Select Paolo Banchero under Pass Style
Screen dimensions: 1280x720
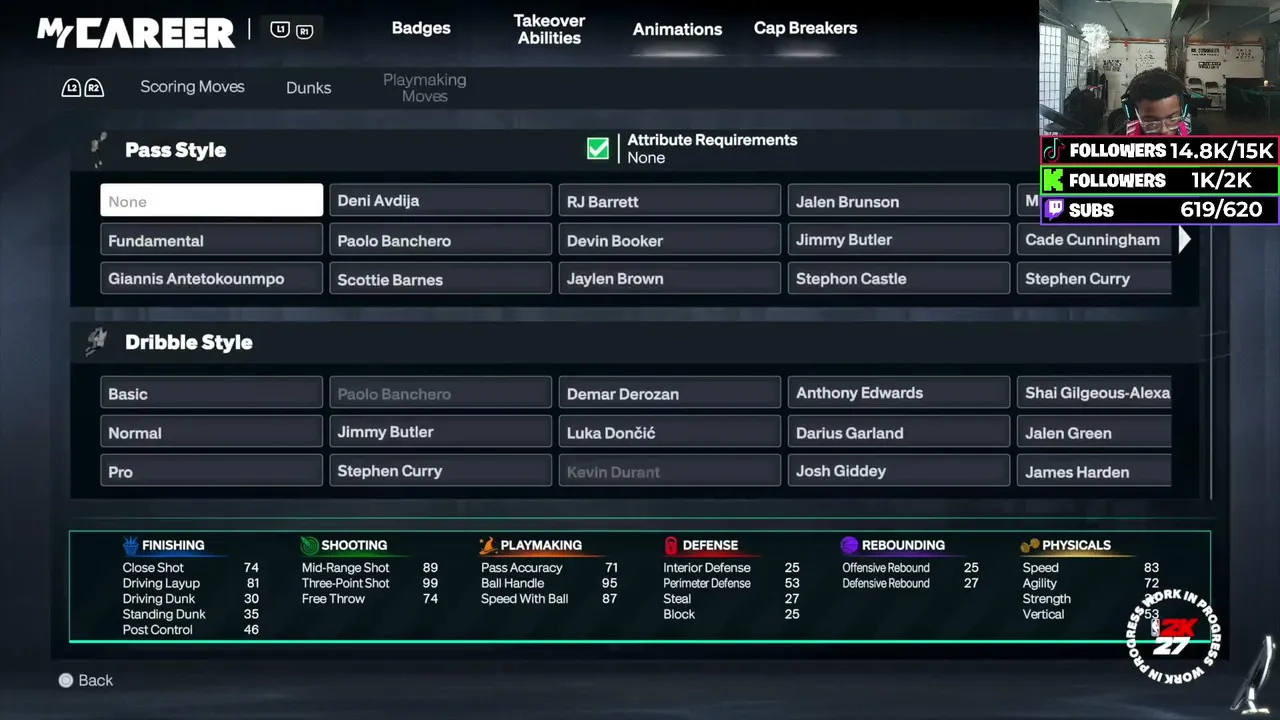coord(440,240)
